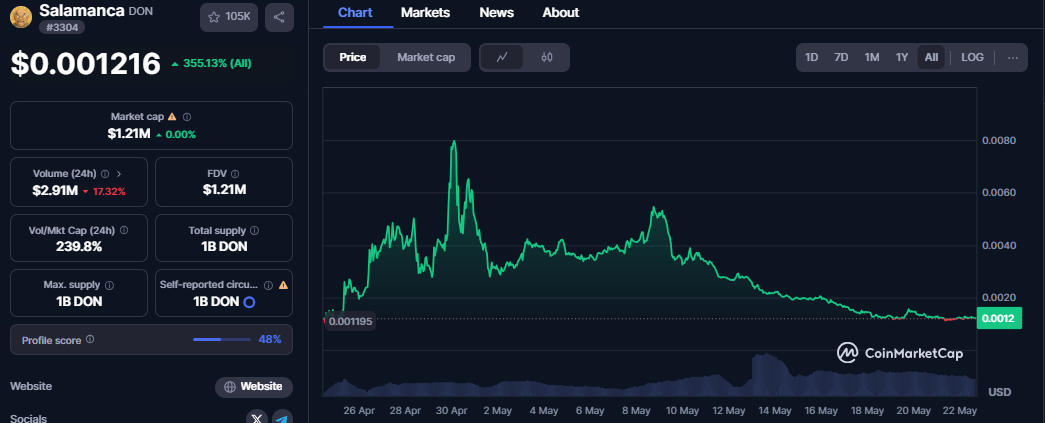Switch to the Markets tab
The height and width of the screenshot is (423, 1045).
click(x=425, y=13)
